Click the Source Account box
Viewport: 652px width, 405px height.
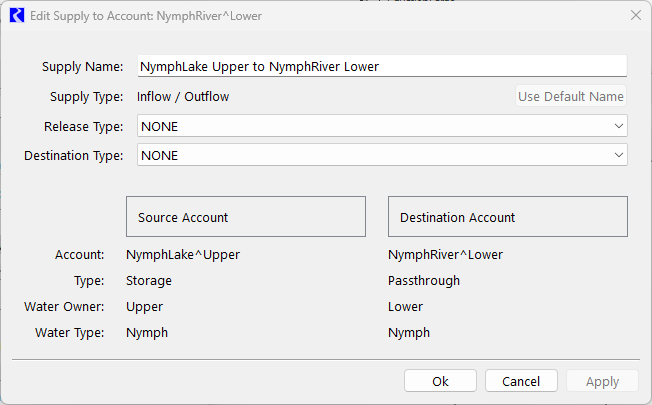[x=245, y=217]
